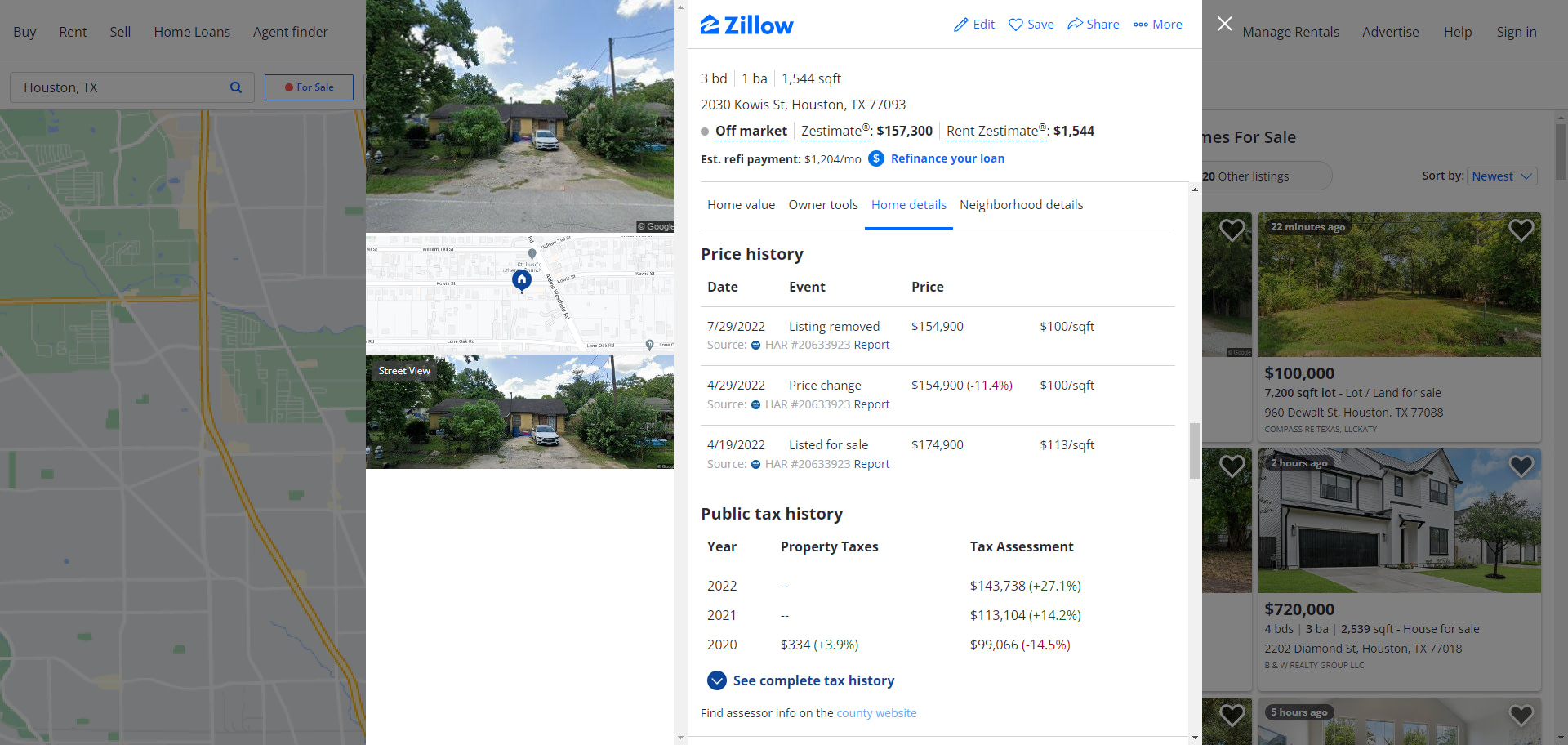Report the 7/29/2022 Listing removed entry
This screenshot has height=745, width=1568.
[x=871, y=346]
